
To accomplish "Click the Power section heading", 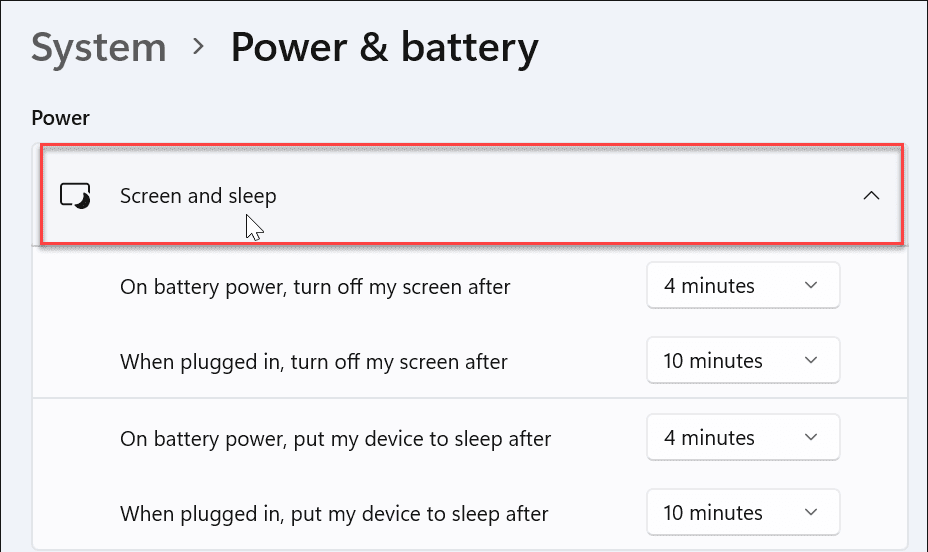I will [x=61, y=118].
